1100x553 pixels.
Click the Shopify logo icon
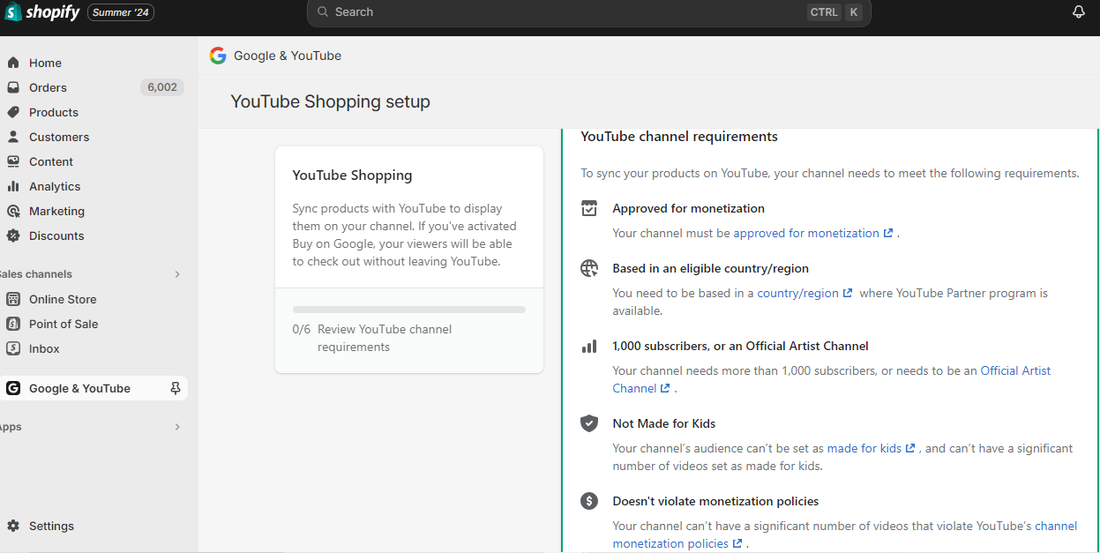click(13, 12)
